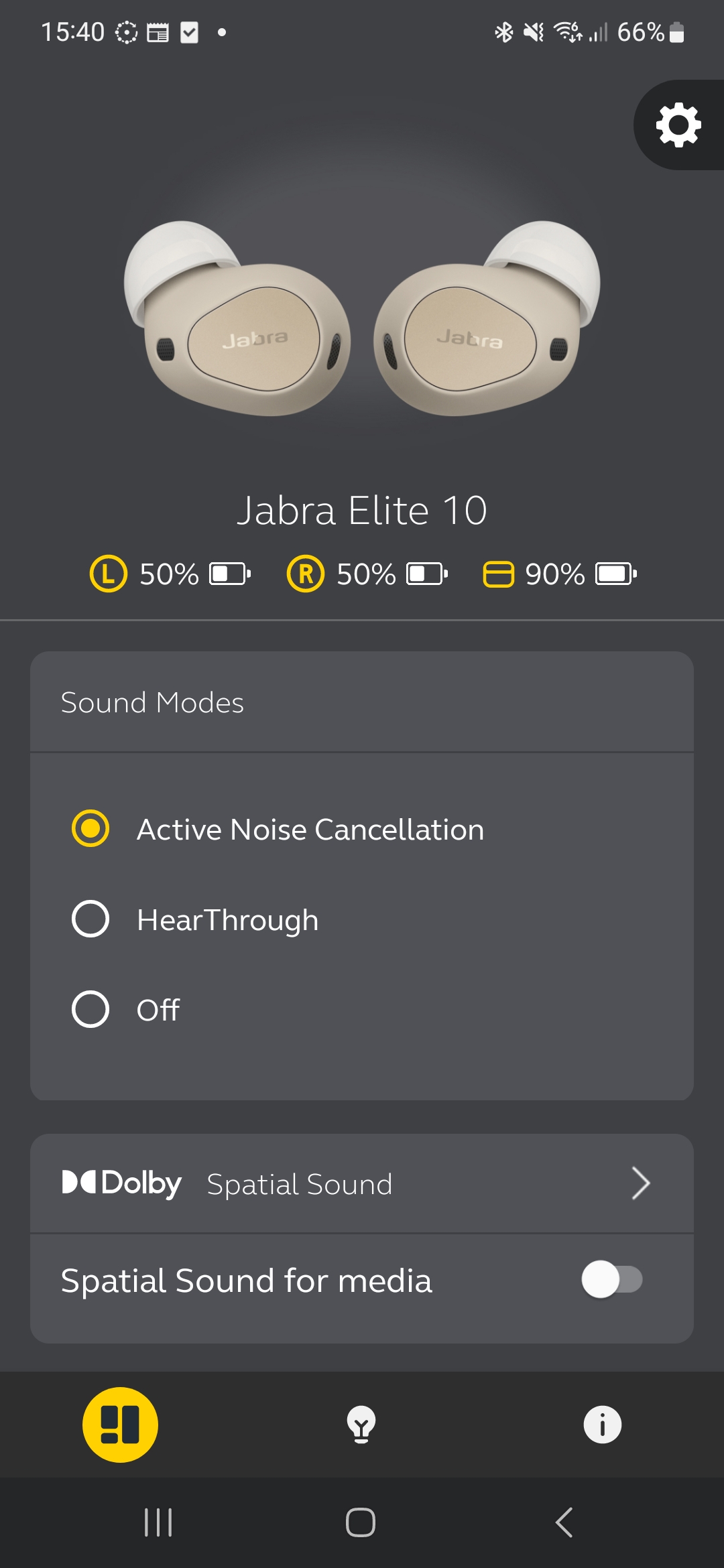The height and width of the screenshot is (1568, 724).
Task: Tap the Spatial Sound label
Action: click(x=299, y=1184)
